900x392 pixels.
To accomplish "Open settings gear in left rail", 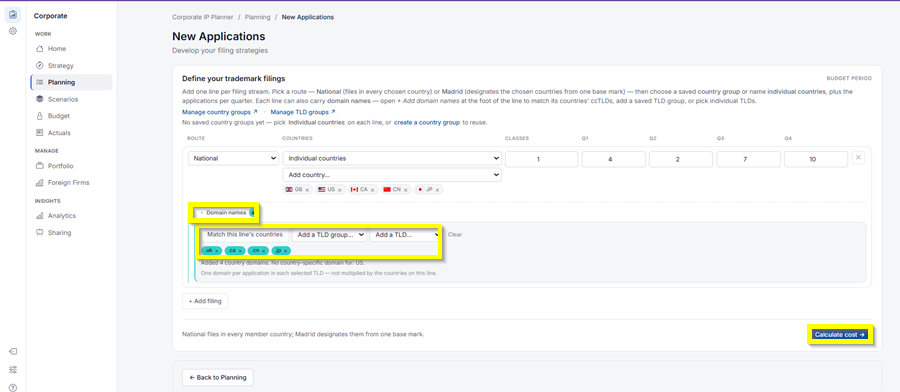I will click(x=13, y=31).
